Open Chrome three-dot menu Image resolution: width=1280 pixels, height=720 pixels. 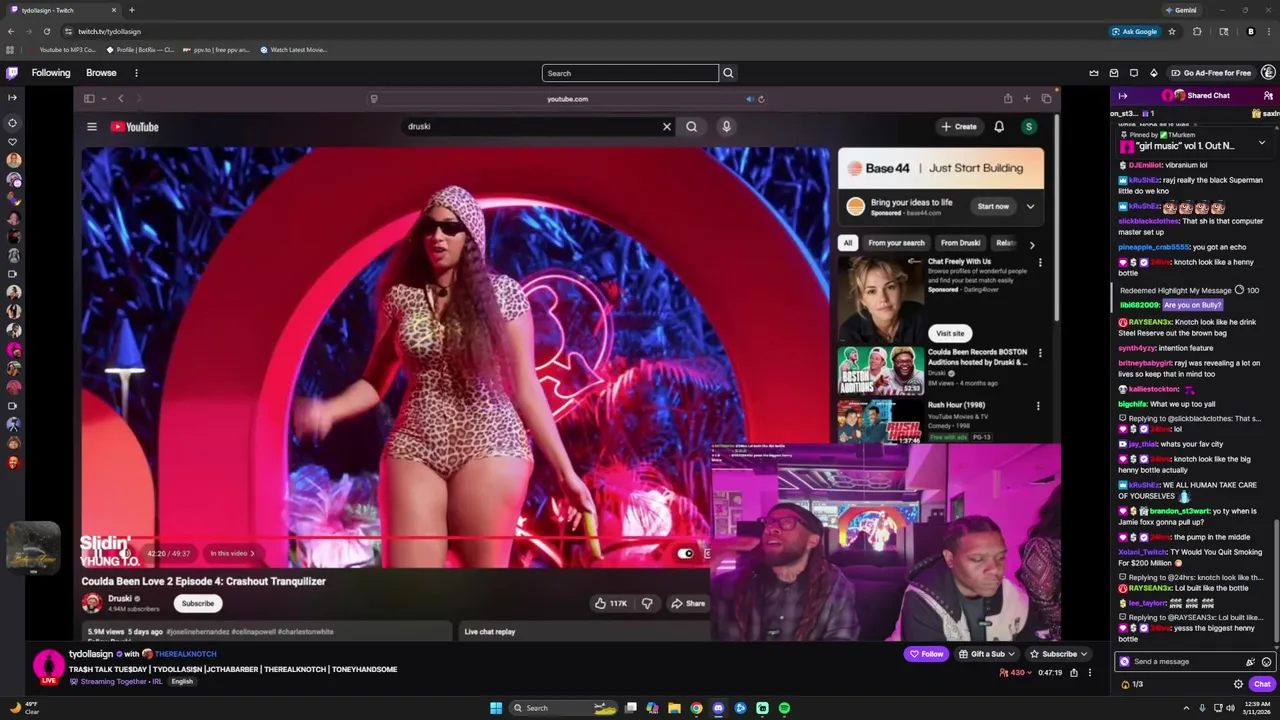[x=1269, y=31]
